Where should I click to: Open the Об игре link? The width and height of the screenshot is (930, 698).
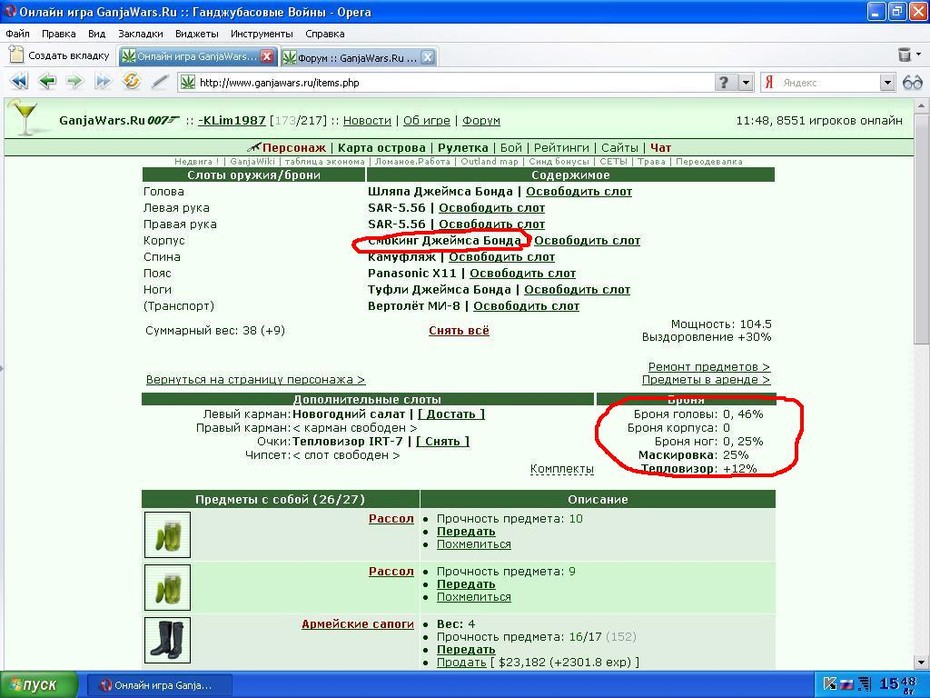426,120
